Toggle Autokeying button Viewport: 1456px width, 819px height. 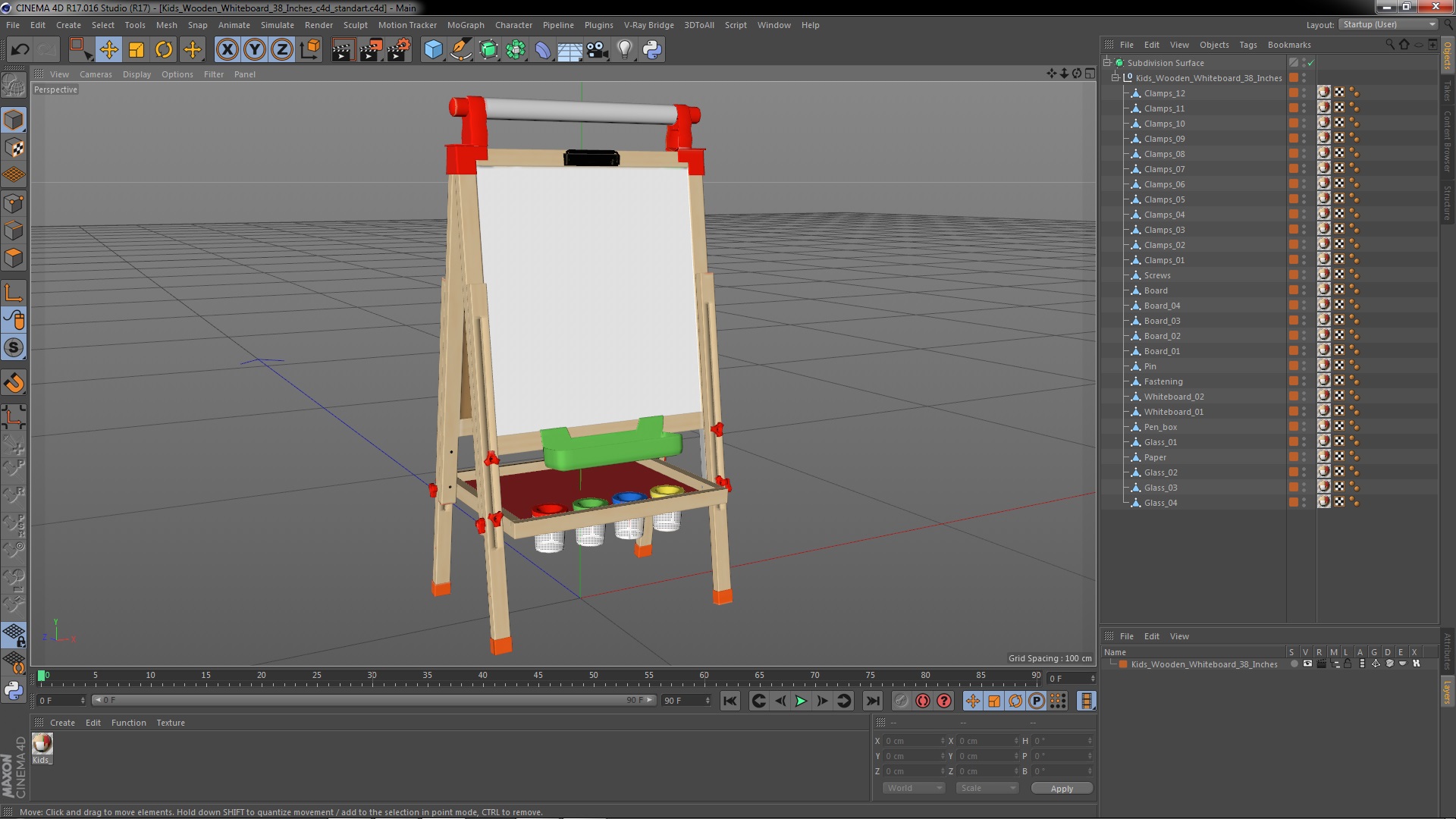pyautogui.click(x=922, y=701)
